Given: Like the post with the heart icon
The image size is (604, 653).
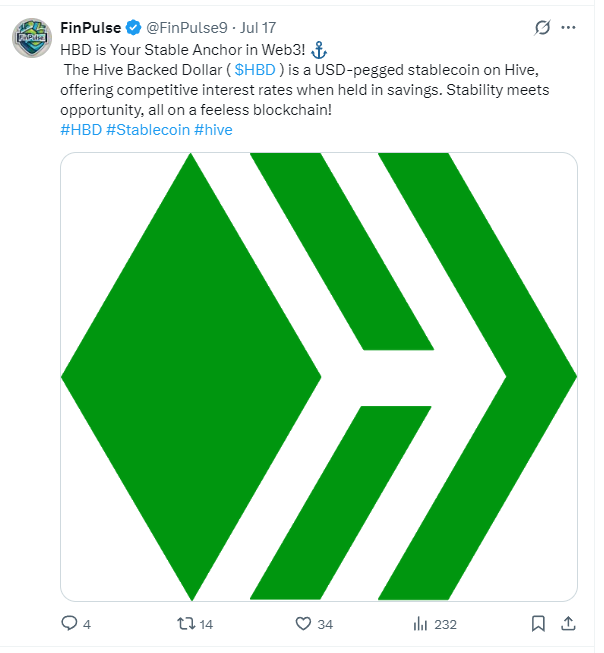Looking at the screenshot, I should point(303,623).
